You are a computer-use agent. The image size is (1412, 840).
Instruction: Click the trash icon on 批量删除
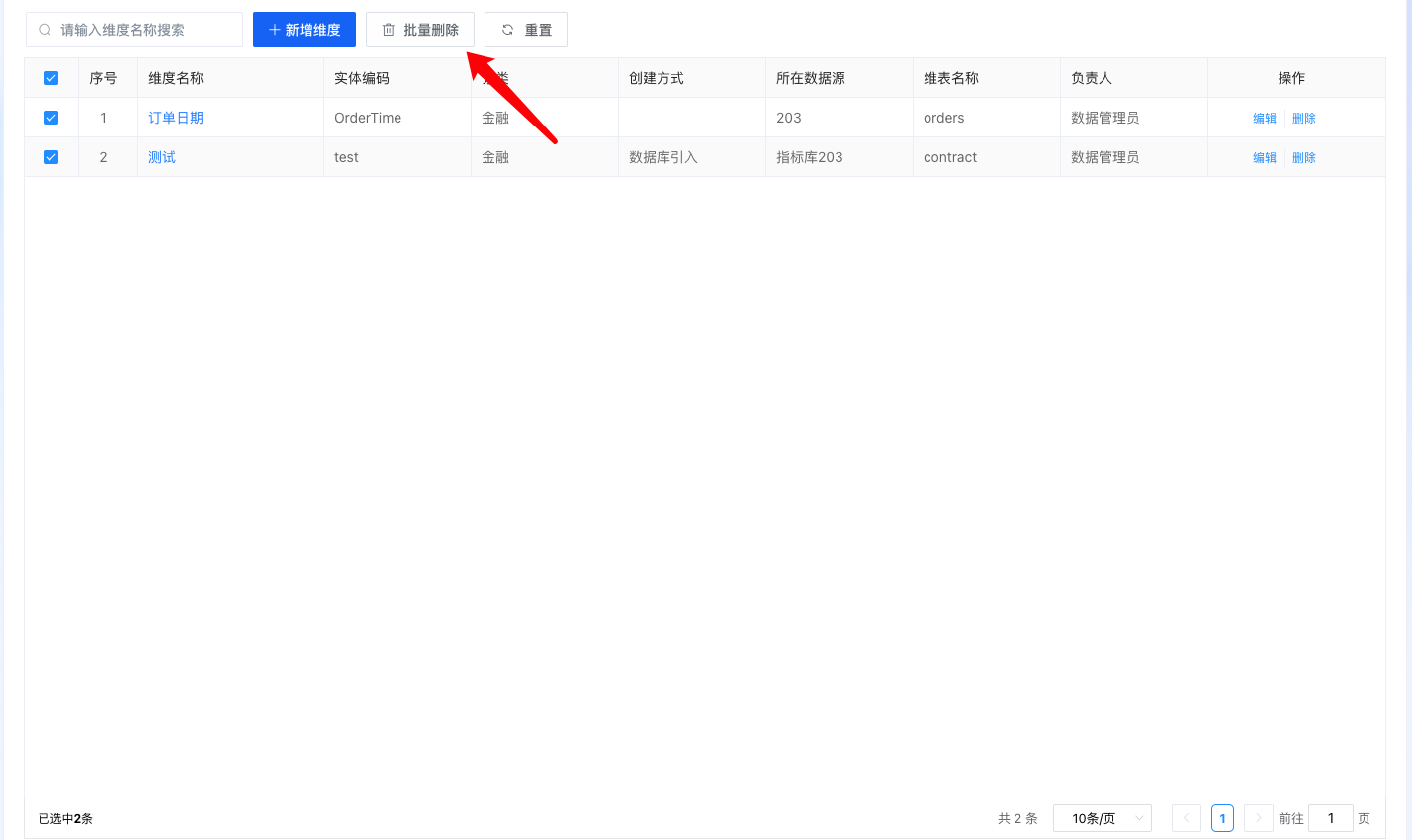pos(389,30)
